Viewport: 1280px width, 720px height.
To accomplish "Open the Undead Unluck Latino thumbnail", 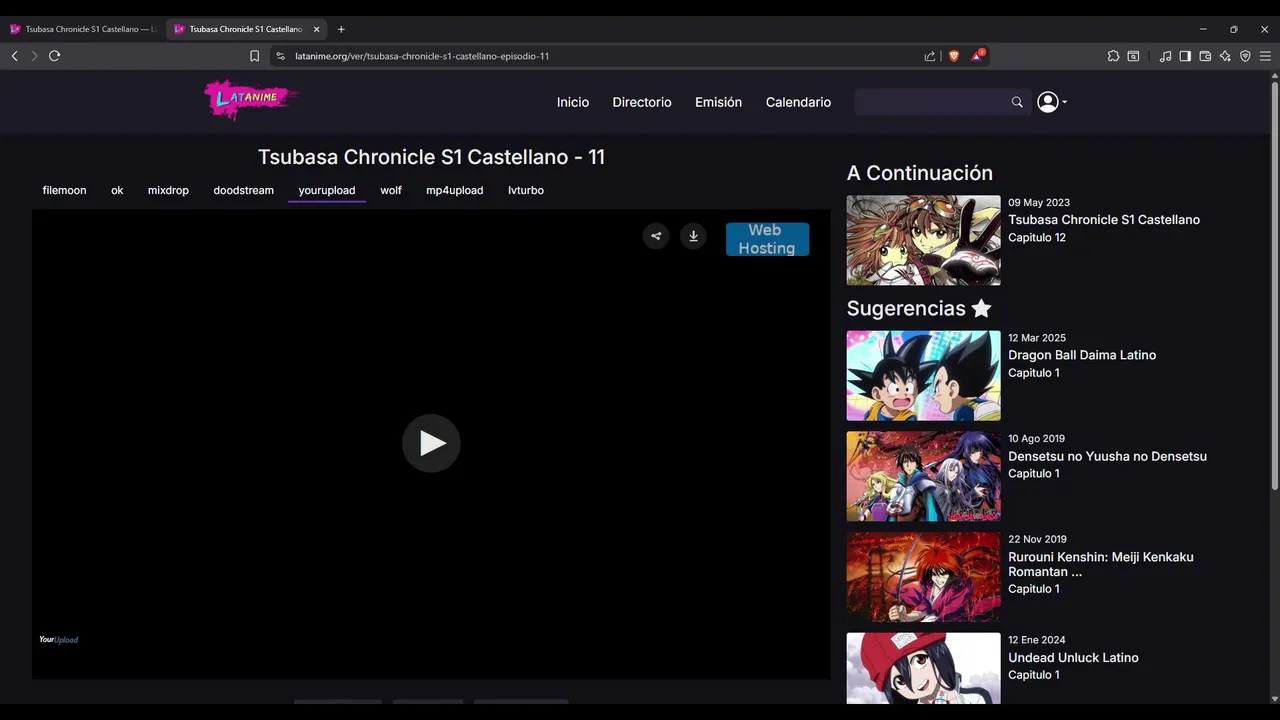I will pos(923,668).
